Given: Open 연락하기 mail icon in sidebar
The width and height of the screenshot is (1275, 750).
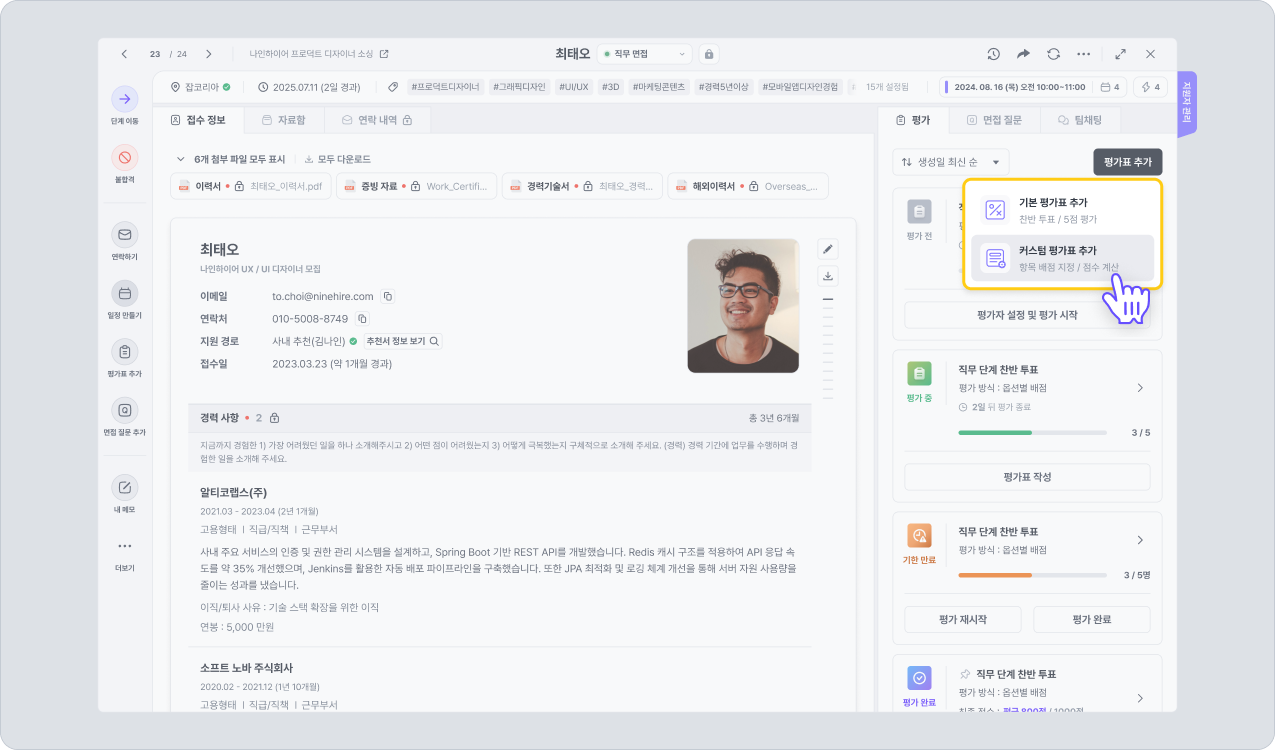Looking at the screenshot, I should (x=125, y=235).
